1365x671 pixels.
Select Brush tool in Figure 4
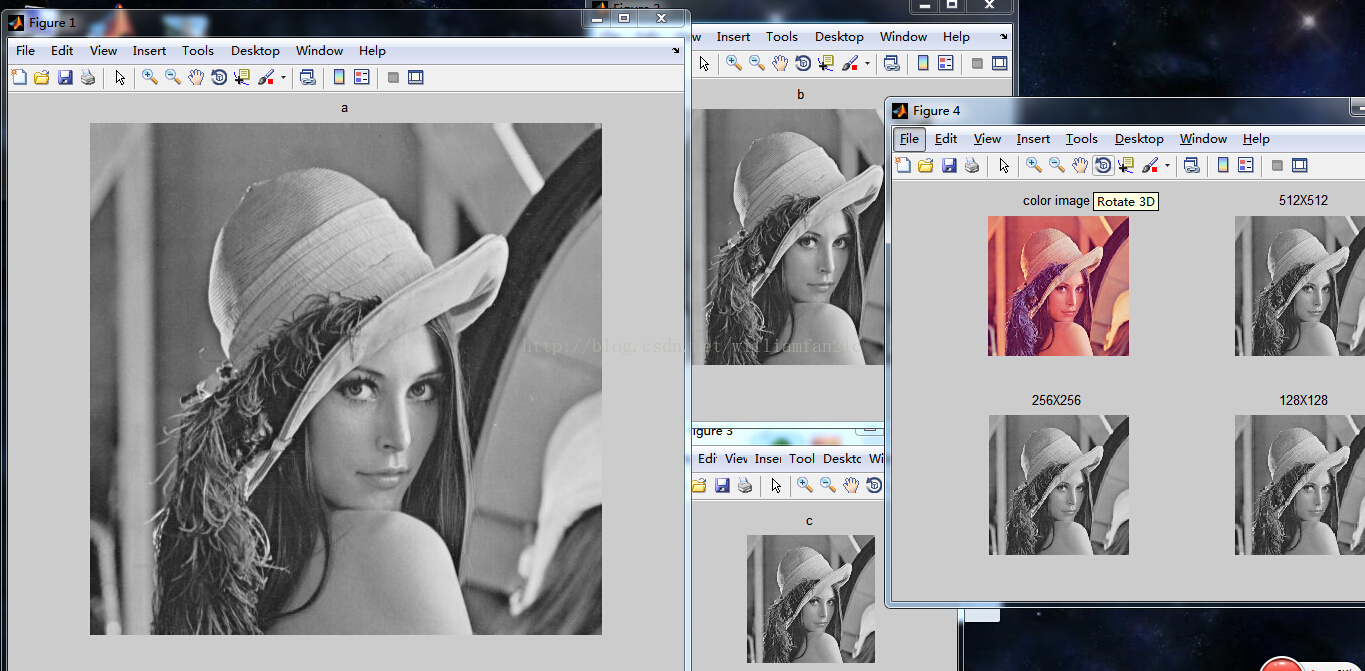click(1150, 165)
